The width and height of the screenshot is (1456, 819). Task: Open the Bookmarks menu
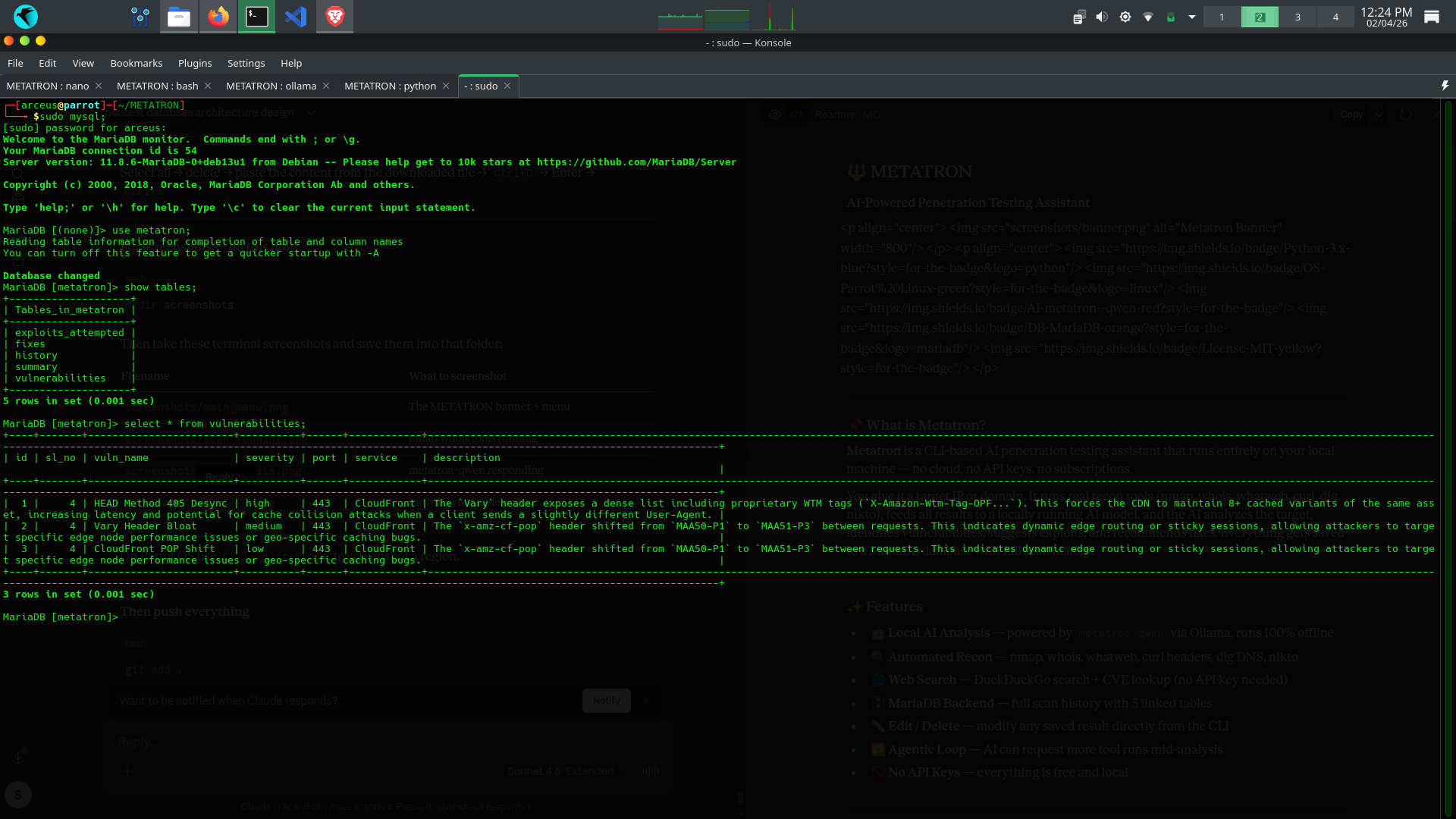coord(136,63)
